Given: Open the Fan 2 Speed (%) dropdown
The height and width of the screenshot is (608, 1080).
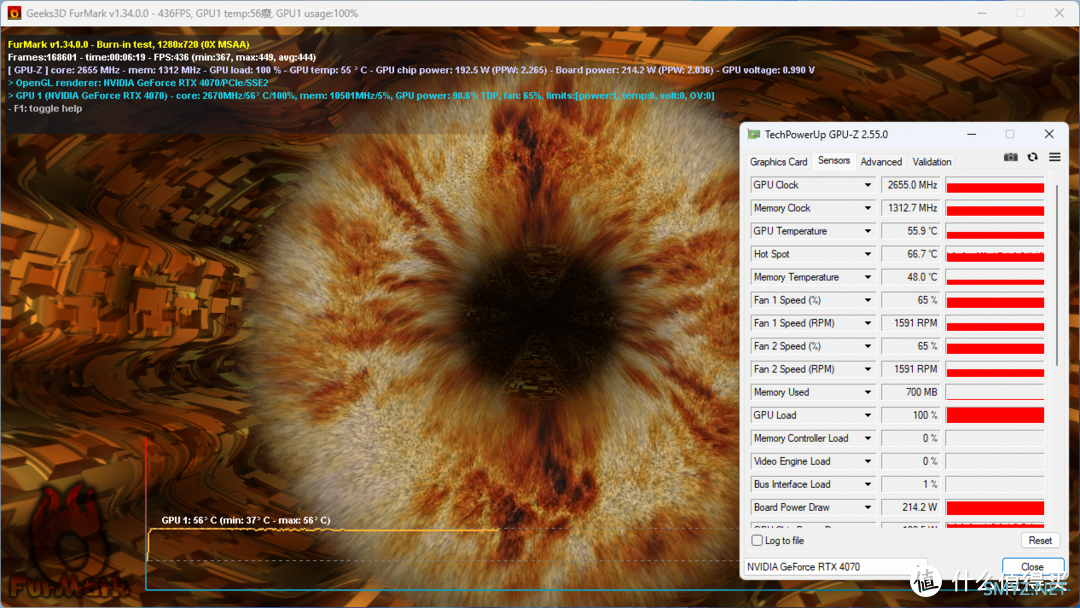Looking at the screenshot, I should click(868, 346).
